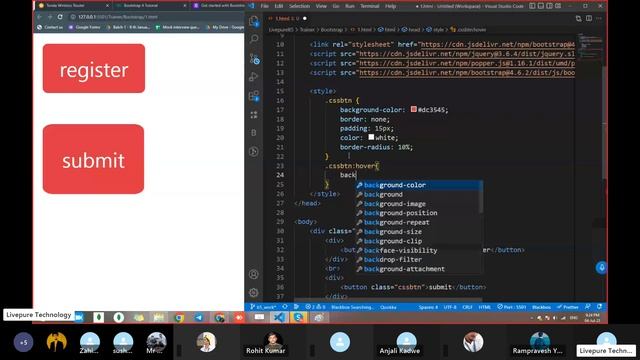Click the Skype taskbar icon
640x360 pixels.
298,317
